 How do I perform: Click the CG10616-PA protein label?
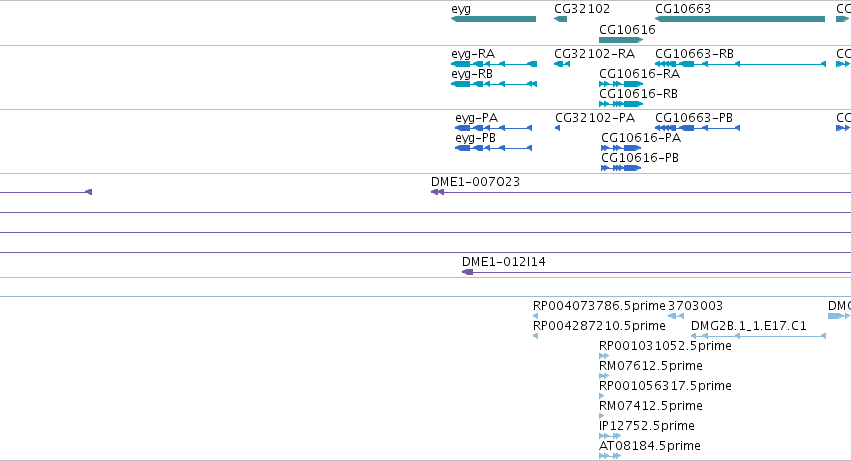[641, 138]
